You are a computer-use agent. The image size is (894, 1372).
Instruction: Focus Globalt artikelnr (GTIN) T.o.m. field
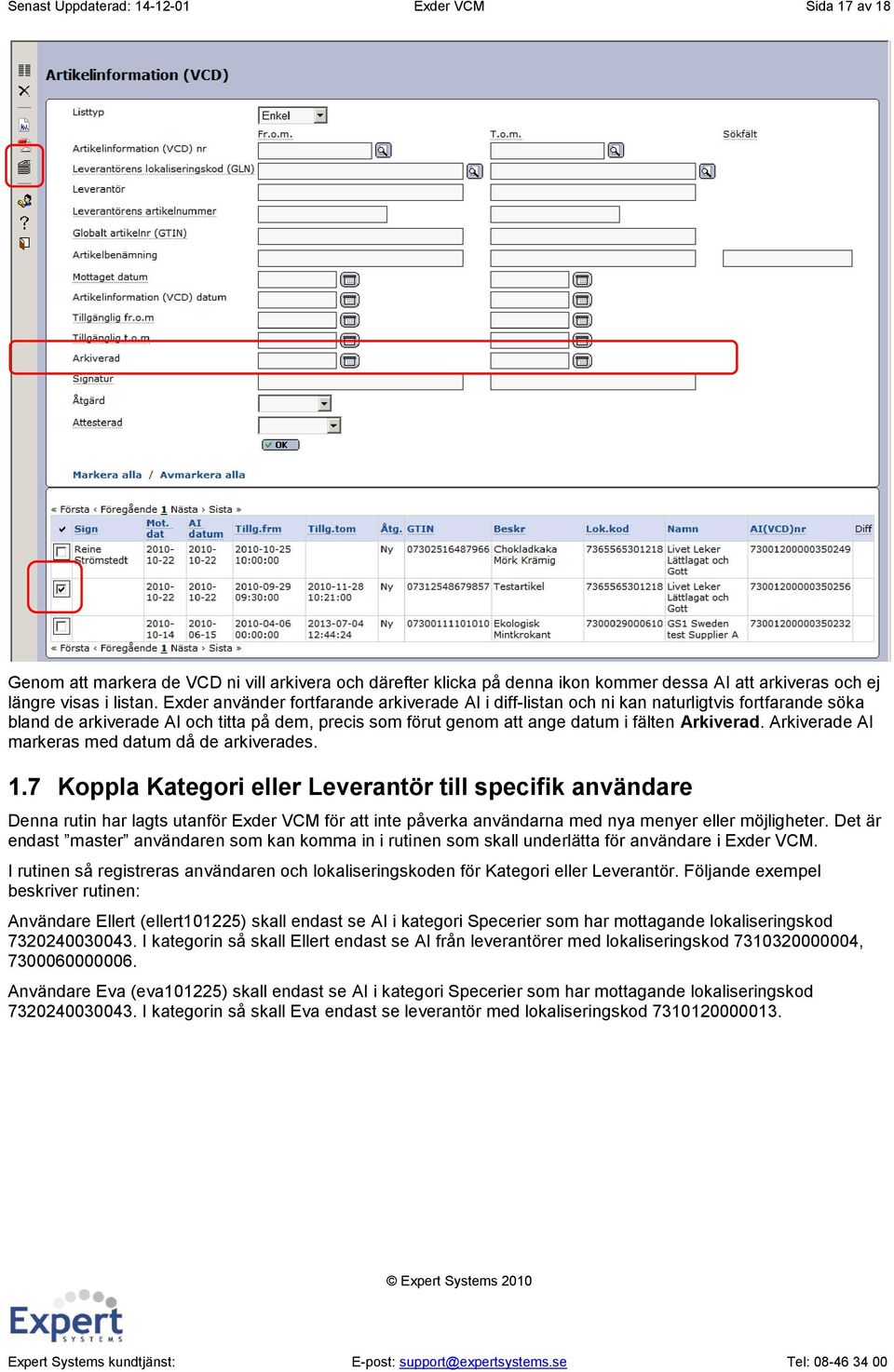593,236
